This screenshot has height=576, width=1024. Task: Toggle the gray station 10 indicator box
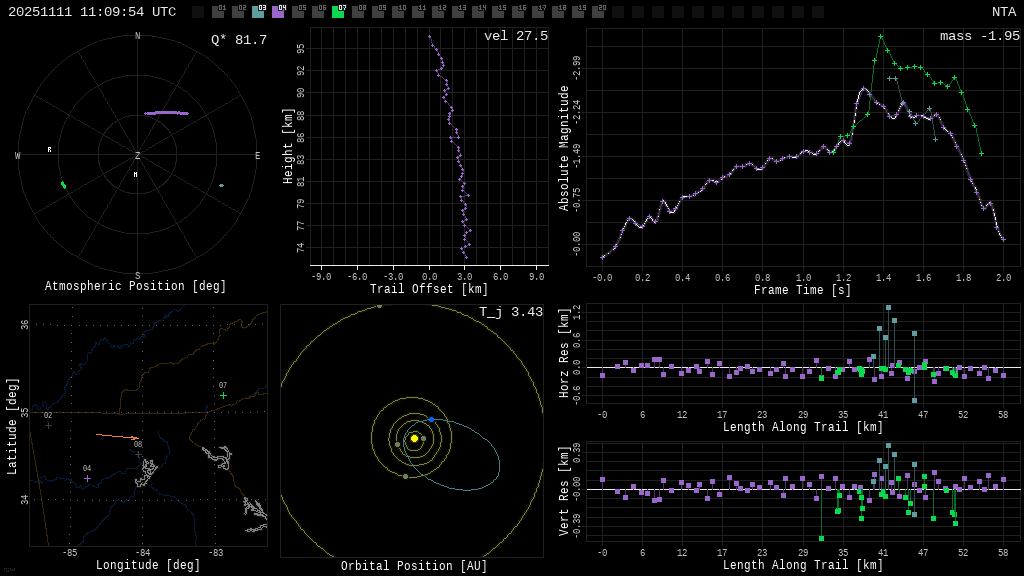coord(398,12)
